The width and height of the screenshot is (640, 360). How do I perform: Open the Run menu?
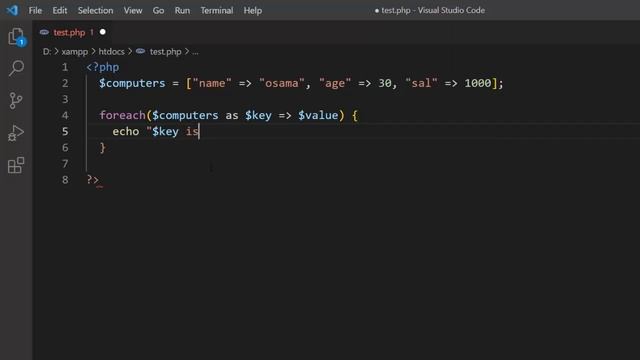click(182, 11)
